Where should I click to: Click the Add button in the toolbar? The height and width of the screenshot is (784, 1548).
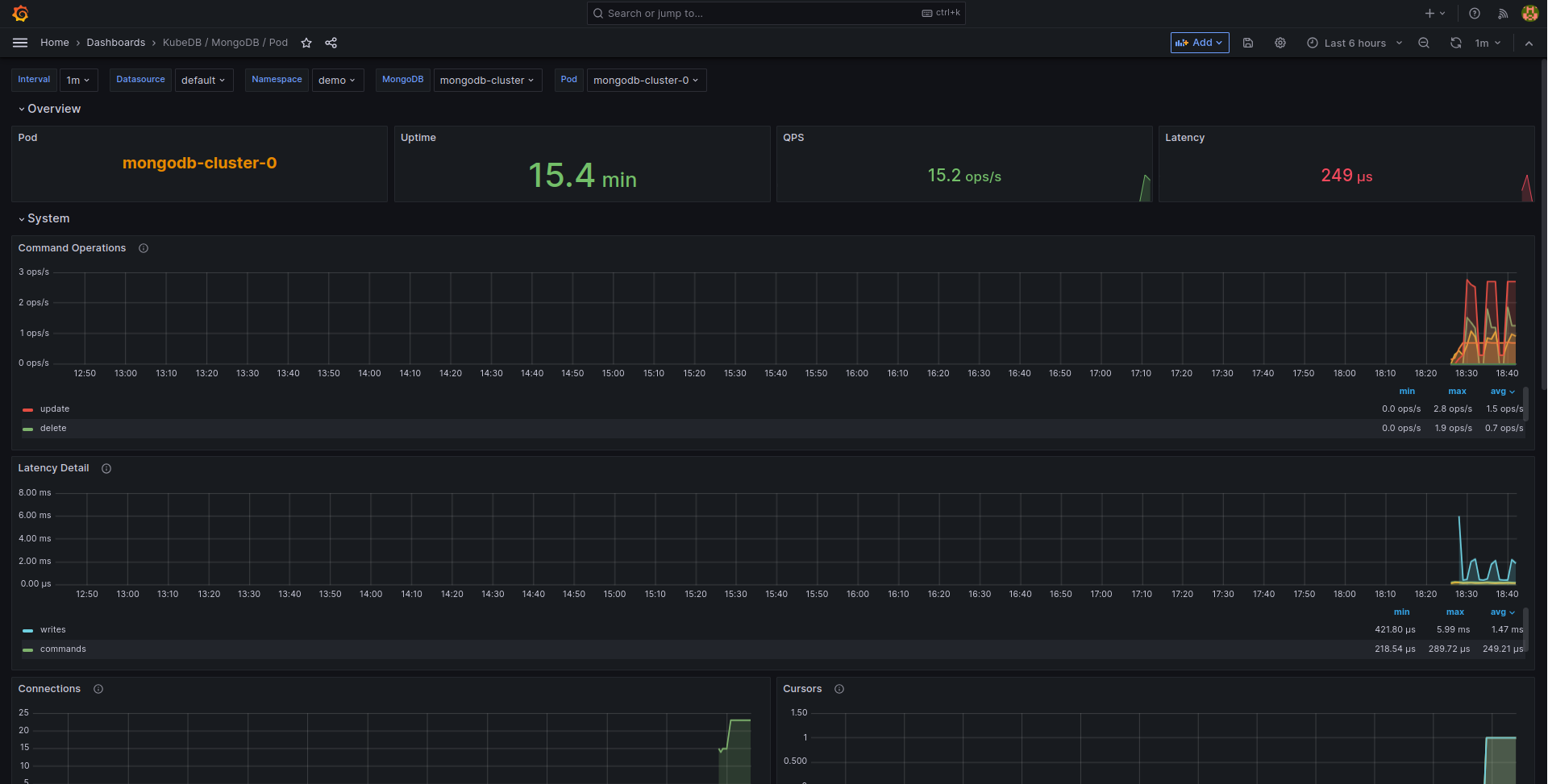click(1199, 43)
